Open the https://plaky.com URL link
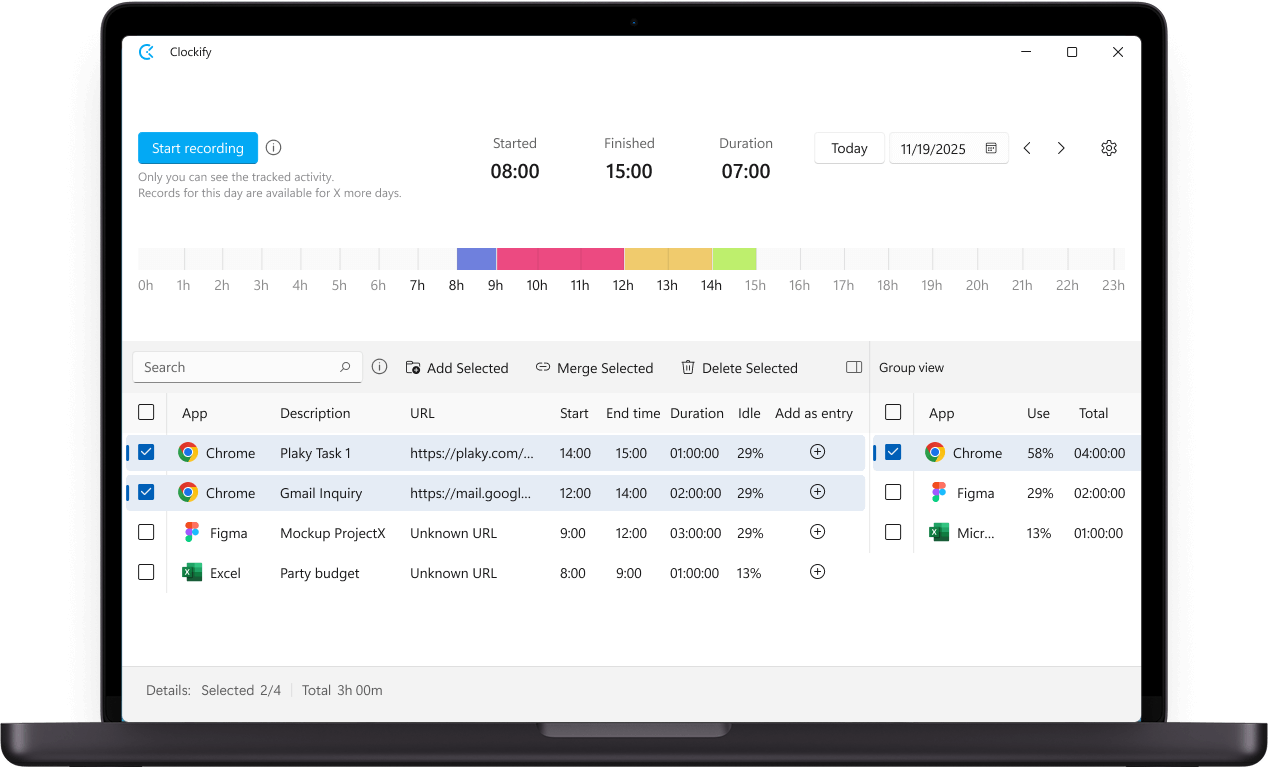1268x767 pixels. (472, 453)
